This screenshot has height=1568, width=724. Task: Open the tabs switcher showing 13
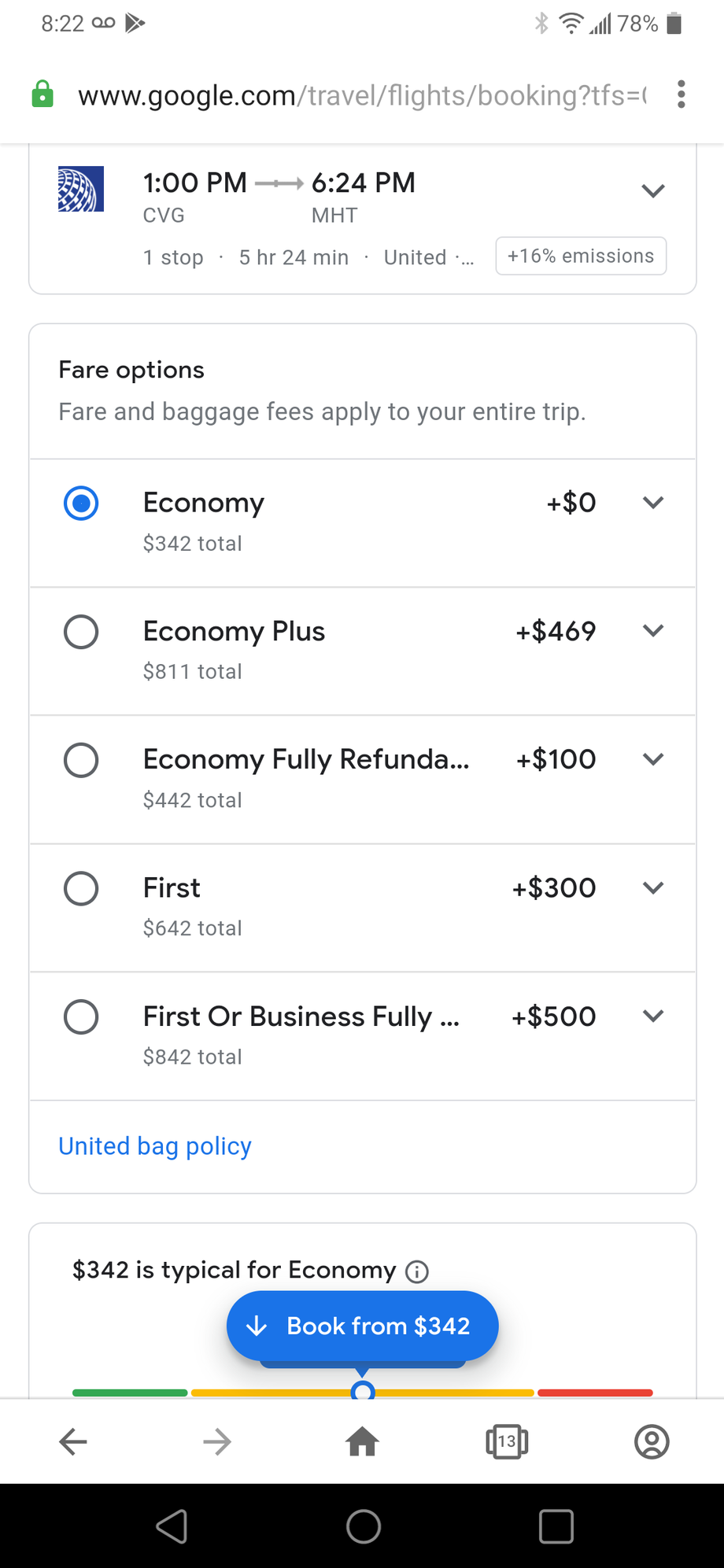click(507, 1441)
